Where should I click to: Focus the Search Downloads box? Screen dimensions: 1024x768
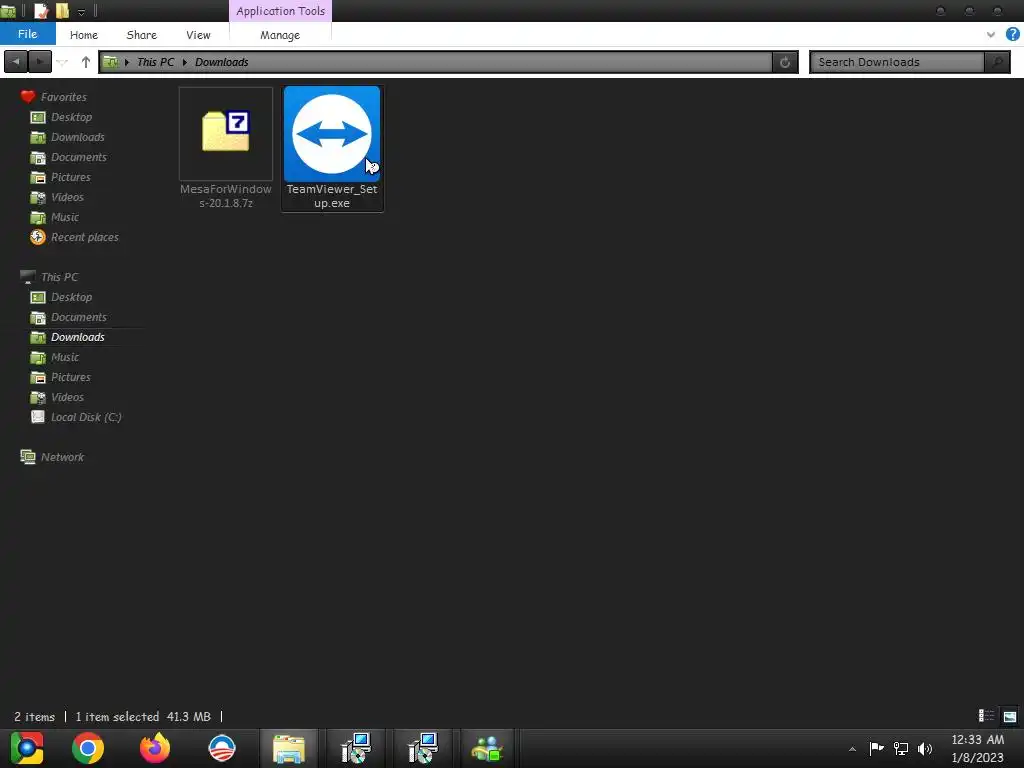pyautogui.click(x=897, y=62)
